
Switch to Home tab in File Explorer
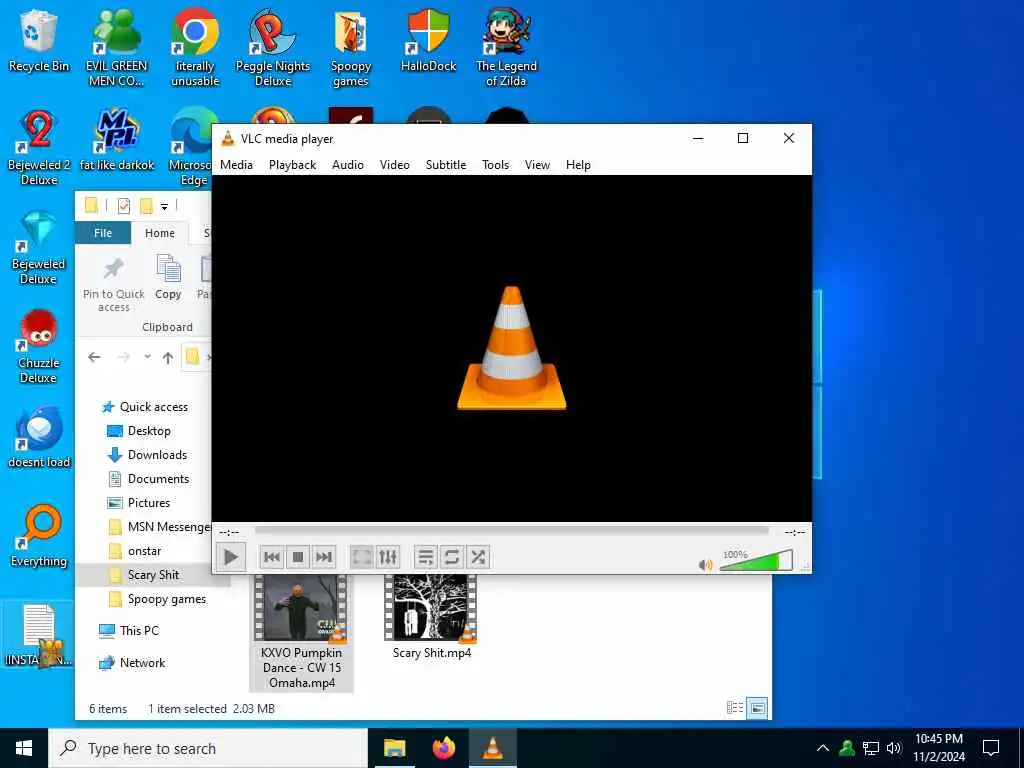pyautogui.click(x=160, y=233)
